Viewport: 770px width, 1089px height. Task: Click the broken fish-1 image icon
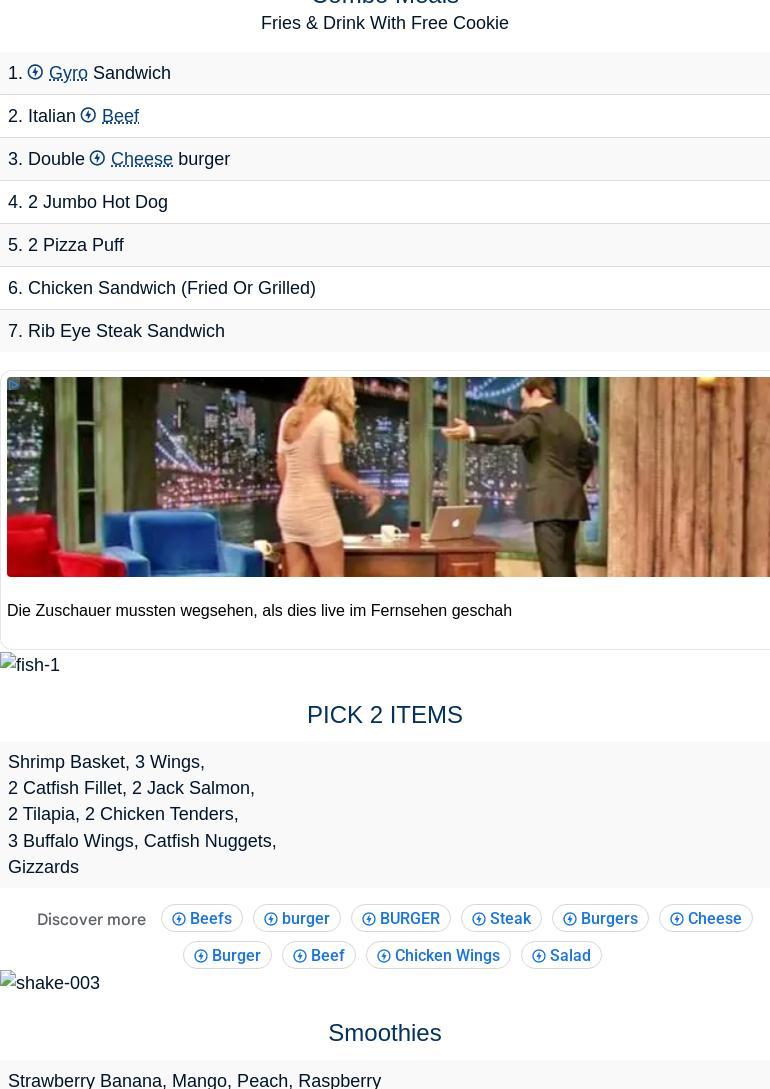pos(8,661)
